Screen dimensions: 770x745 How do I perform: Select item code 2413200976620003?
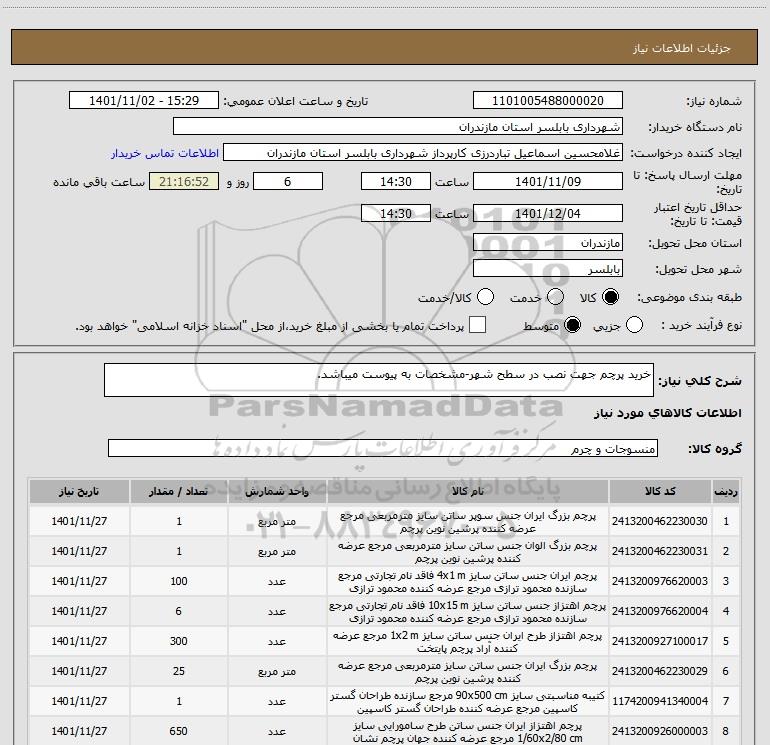point(660,581)
